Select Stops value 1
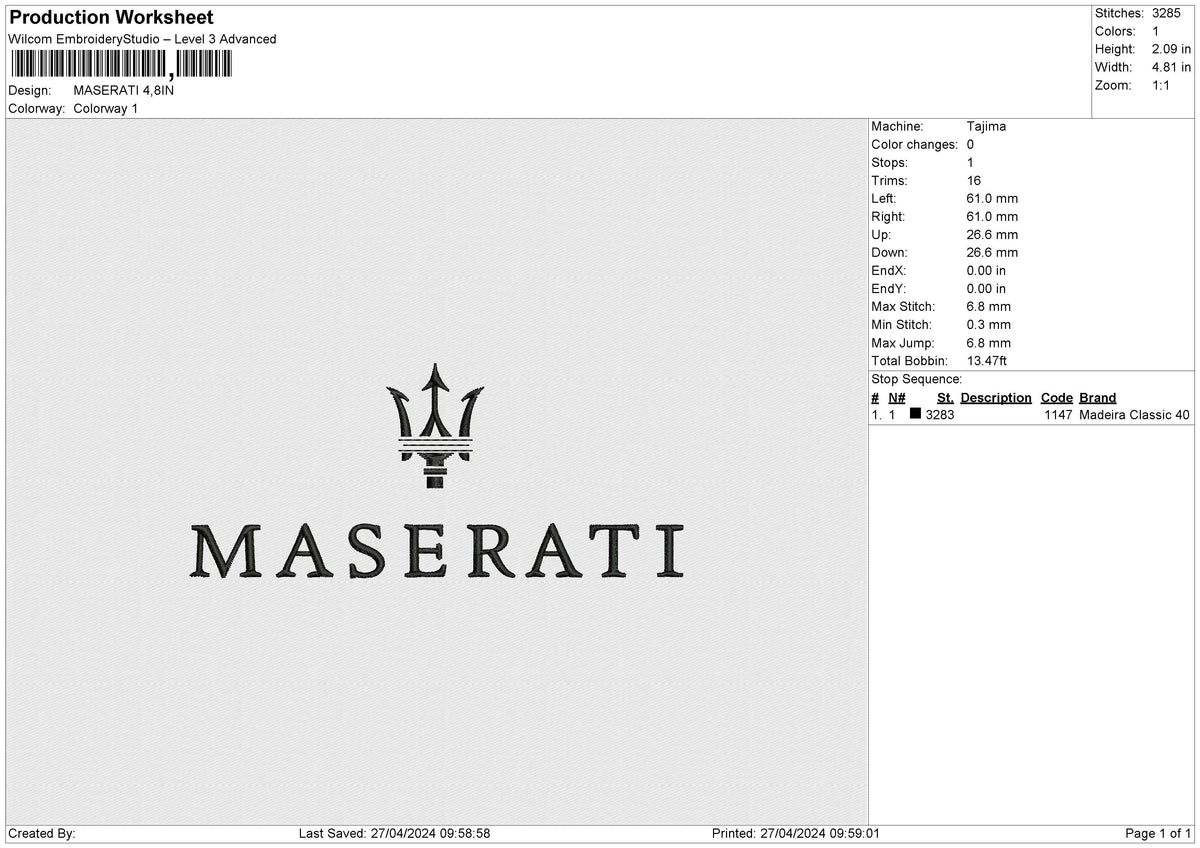 click(970, 162)
